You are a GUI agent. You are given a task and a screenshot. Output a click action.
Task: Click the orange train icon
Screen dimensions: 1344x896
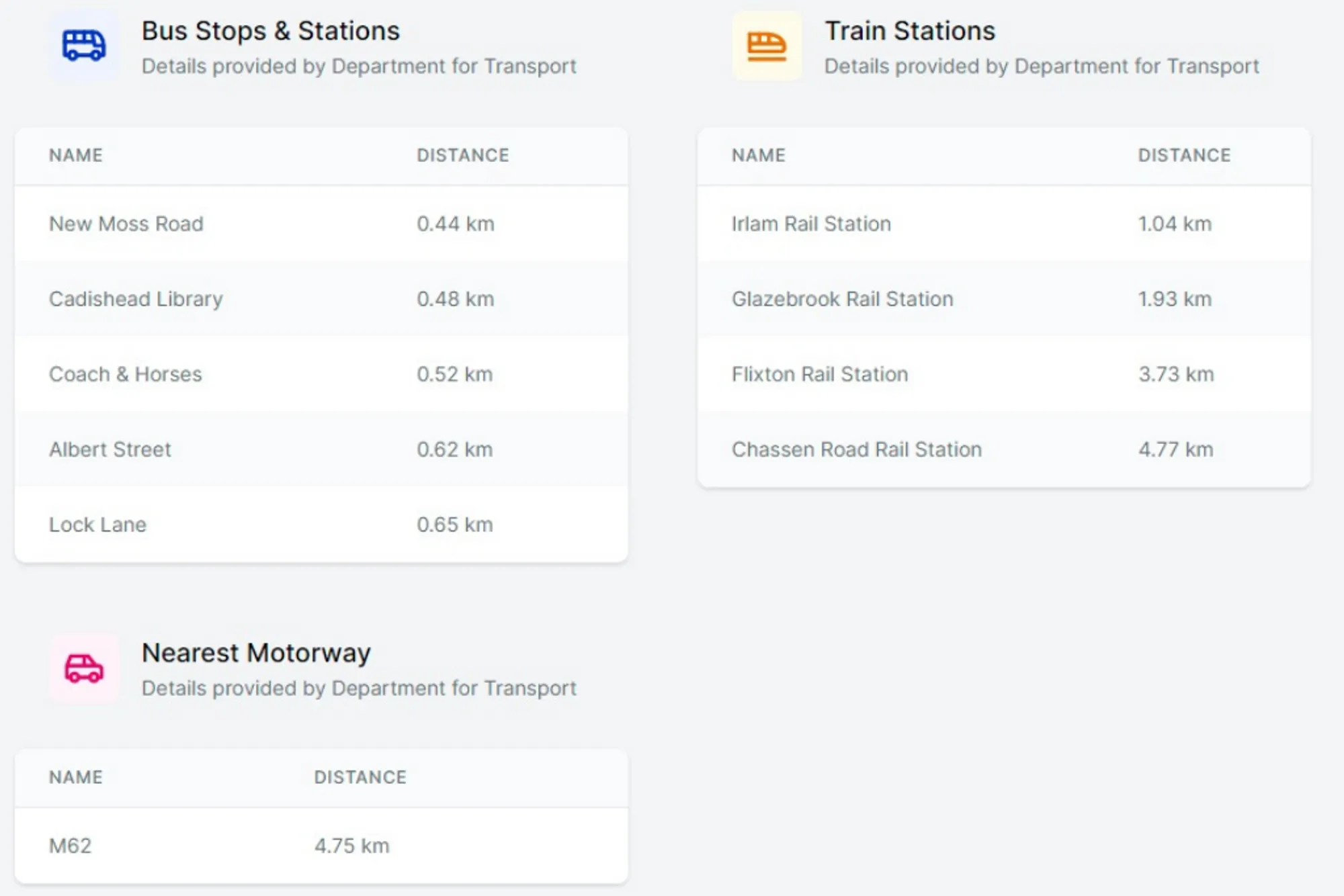pos(767,46)
